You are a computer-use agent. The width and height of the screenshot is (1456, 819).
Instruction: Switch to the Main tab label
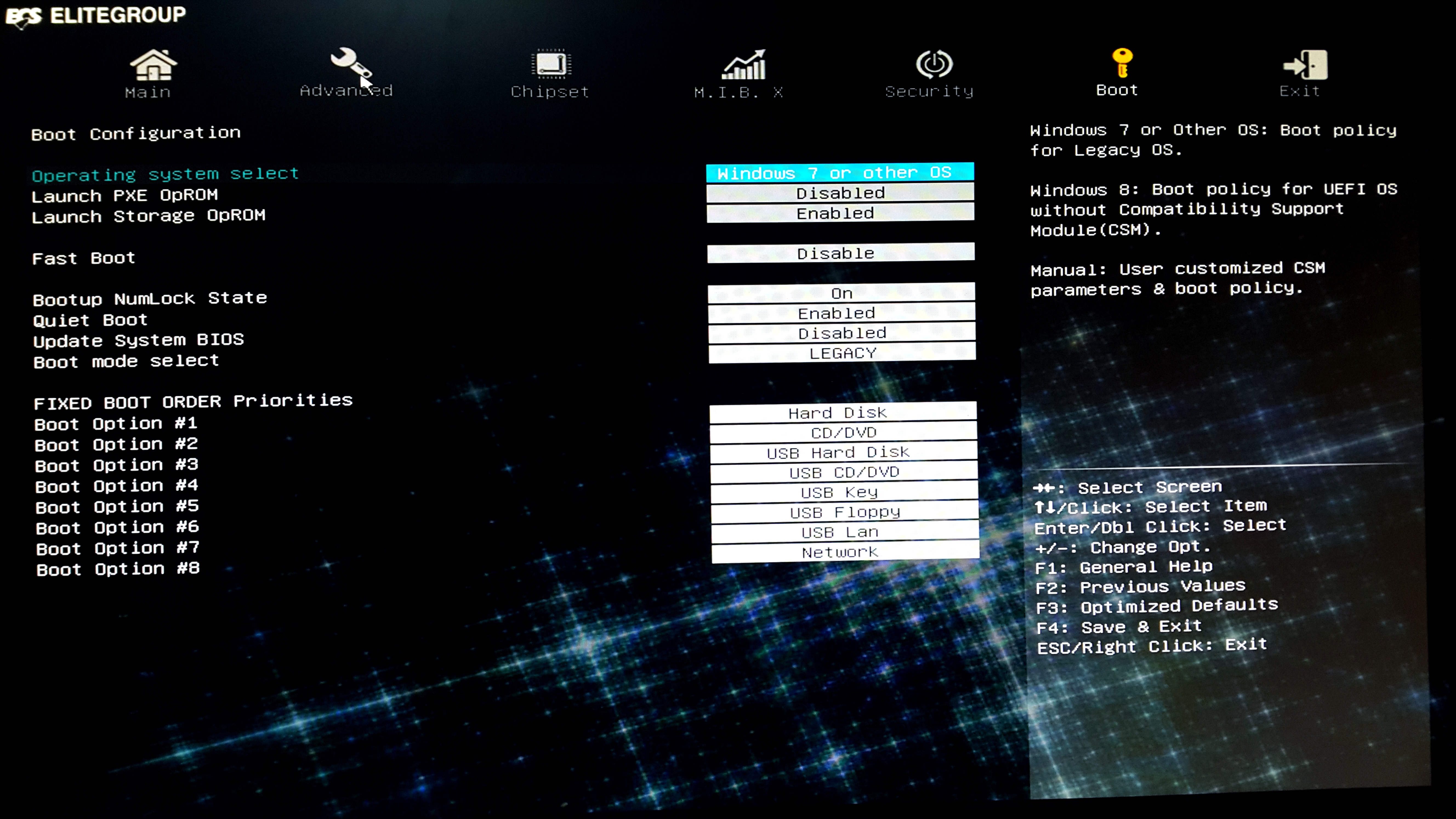tap(148, 92)
